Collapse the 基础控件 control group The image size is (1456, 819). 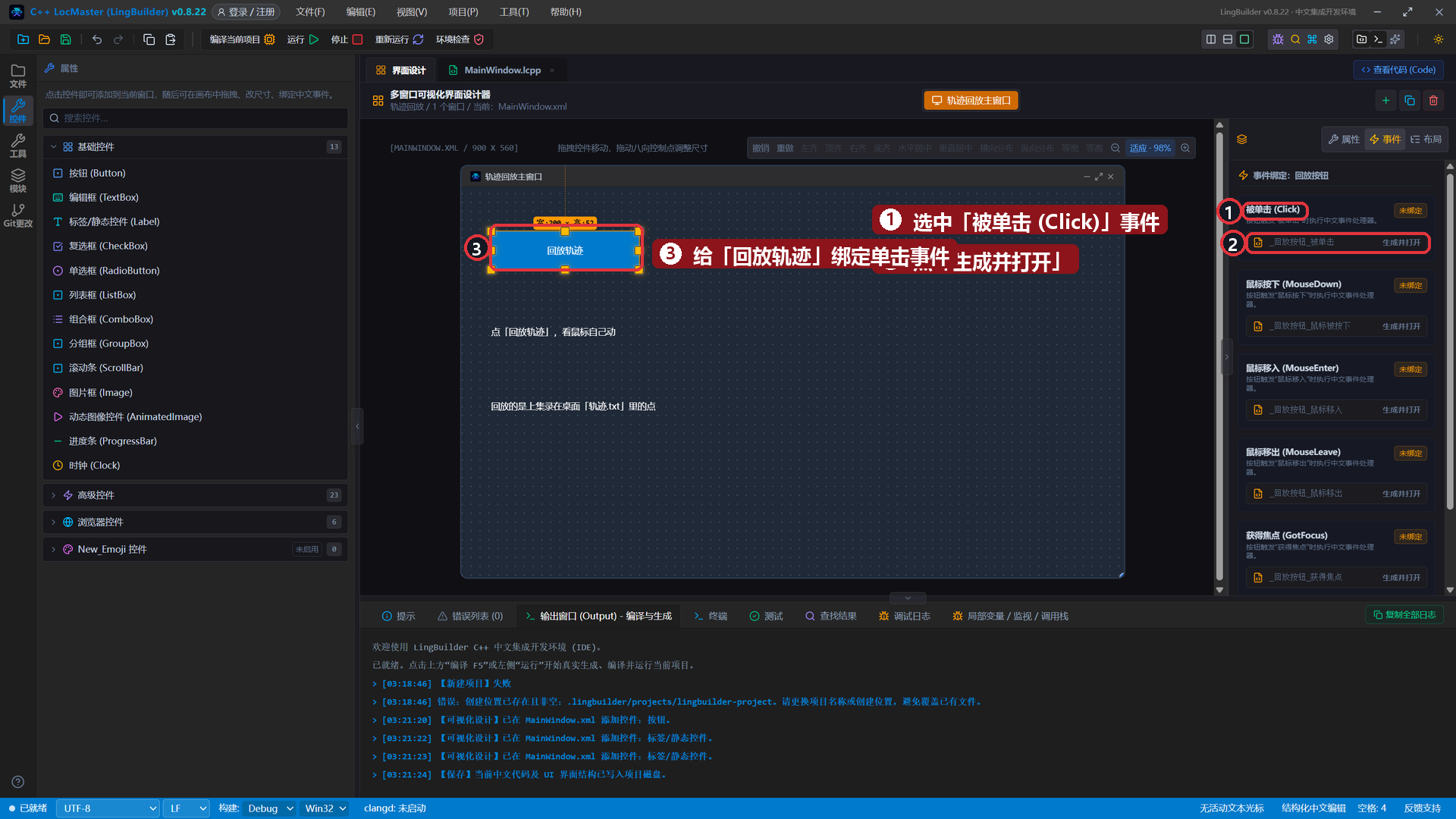(196, 147)
